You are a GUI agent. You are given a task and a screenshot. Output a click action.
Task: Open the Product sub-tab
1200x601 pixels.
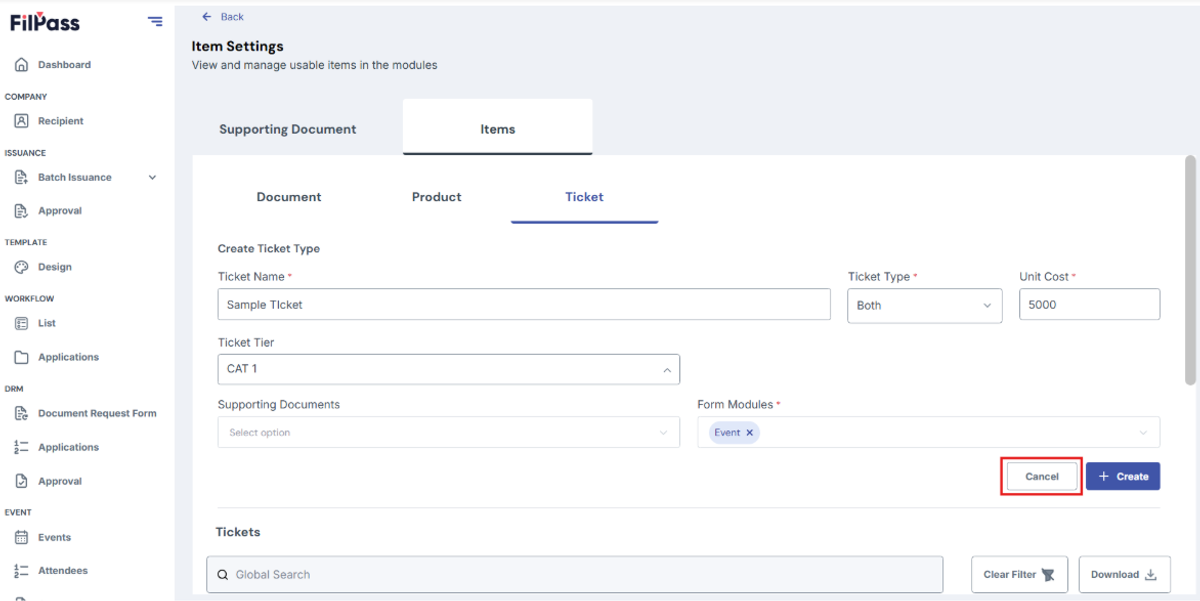pyautogui.click(x=437, y=197)
